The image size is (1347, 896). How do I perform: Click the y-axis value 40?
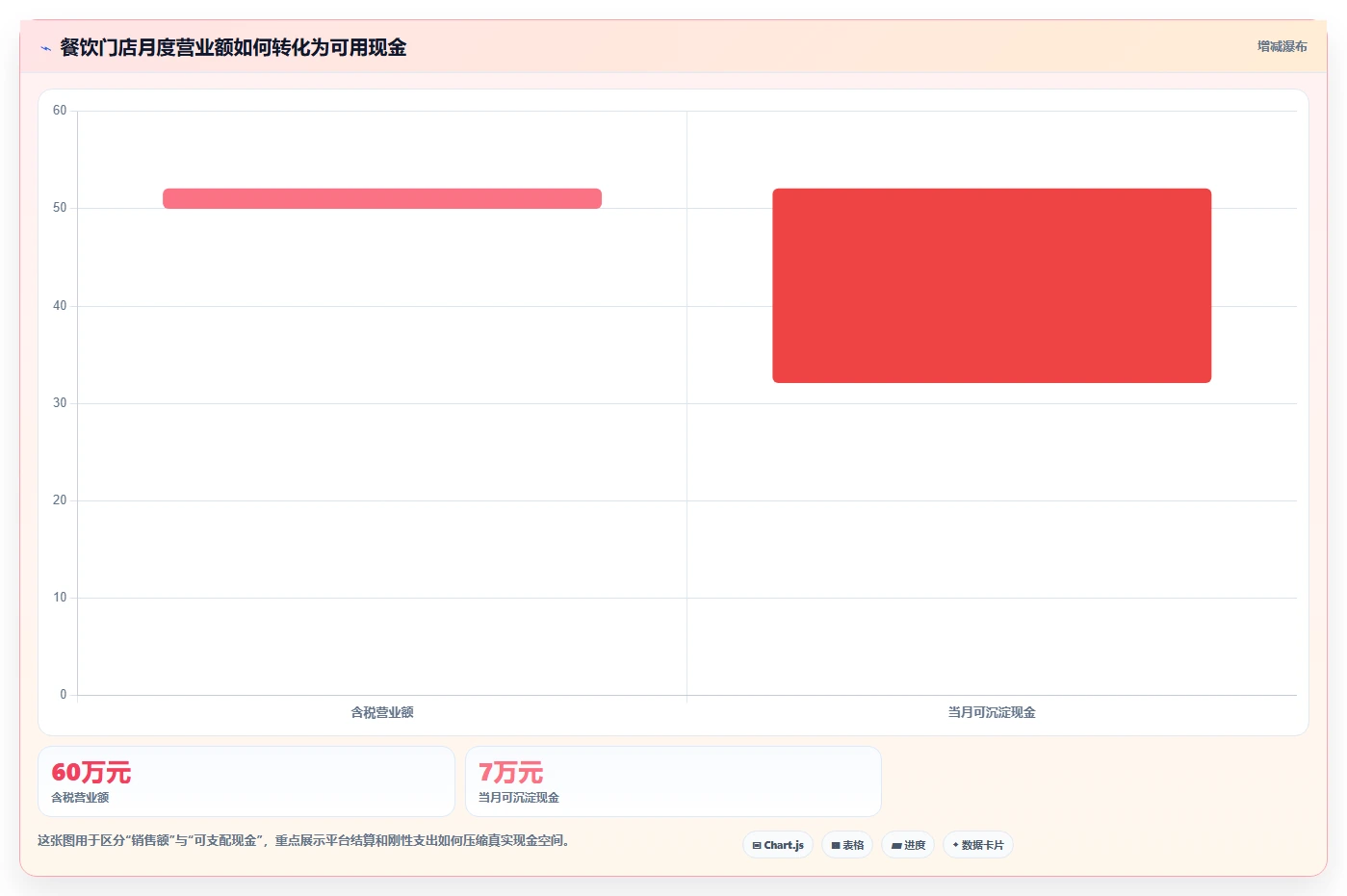60,306
